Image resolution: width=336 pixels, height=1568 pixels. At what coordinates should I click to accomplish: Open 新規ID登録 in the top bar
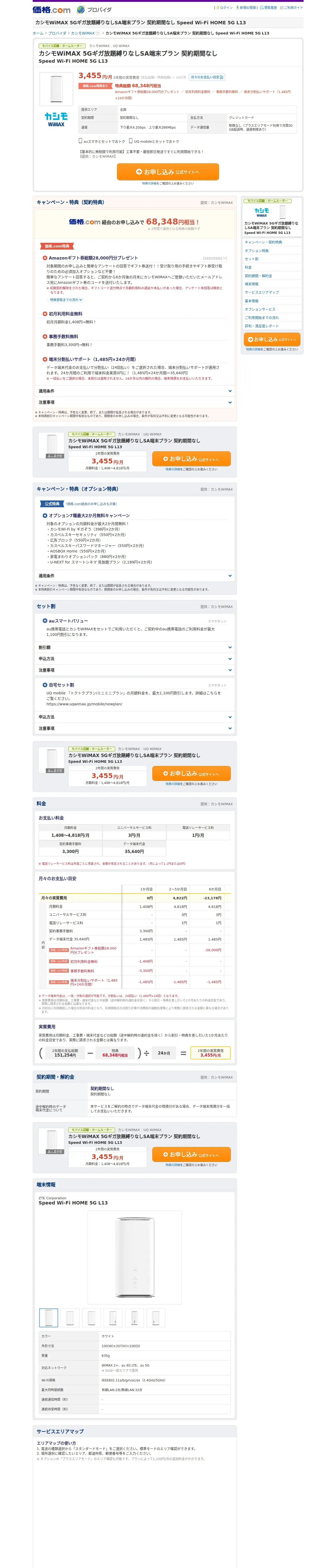246,8
